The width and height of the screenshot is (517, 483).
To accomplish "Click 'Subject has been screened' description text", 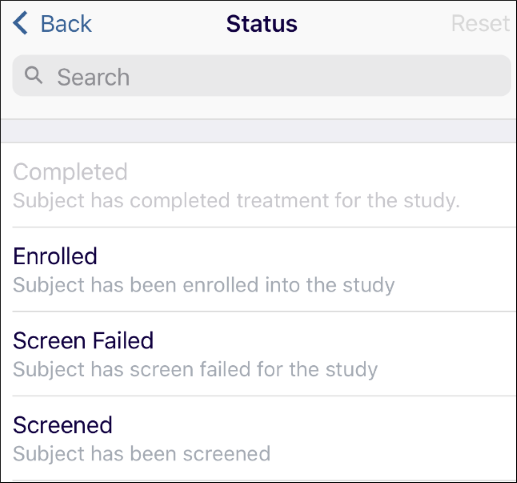I will click(x=142, y=454).
